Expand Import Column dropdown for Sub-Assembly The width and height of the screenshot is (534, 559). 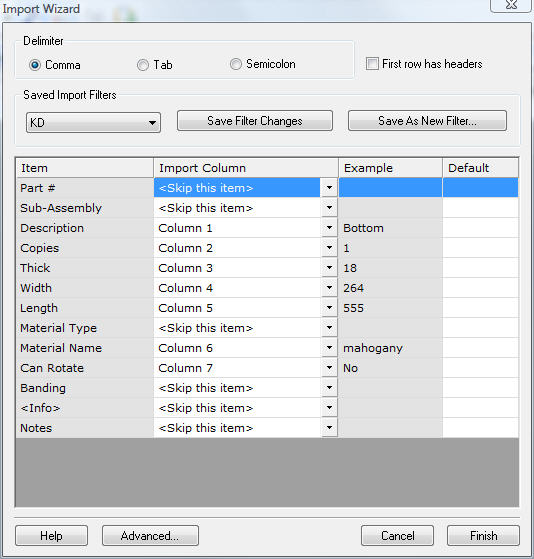point(329,207)
